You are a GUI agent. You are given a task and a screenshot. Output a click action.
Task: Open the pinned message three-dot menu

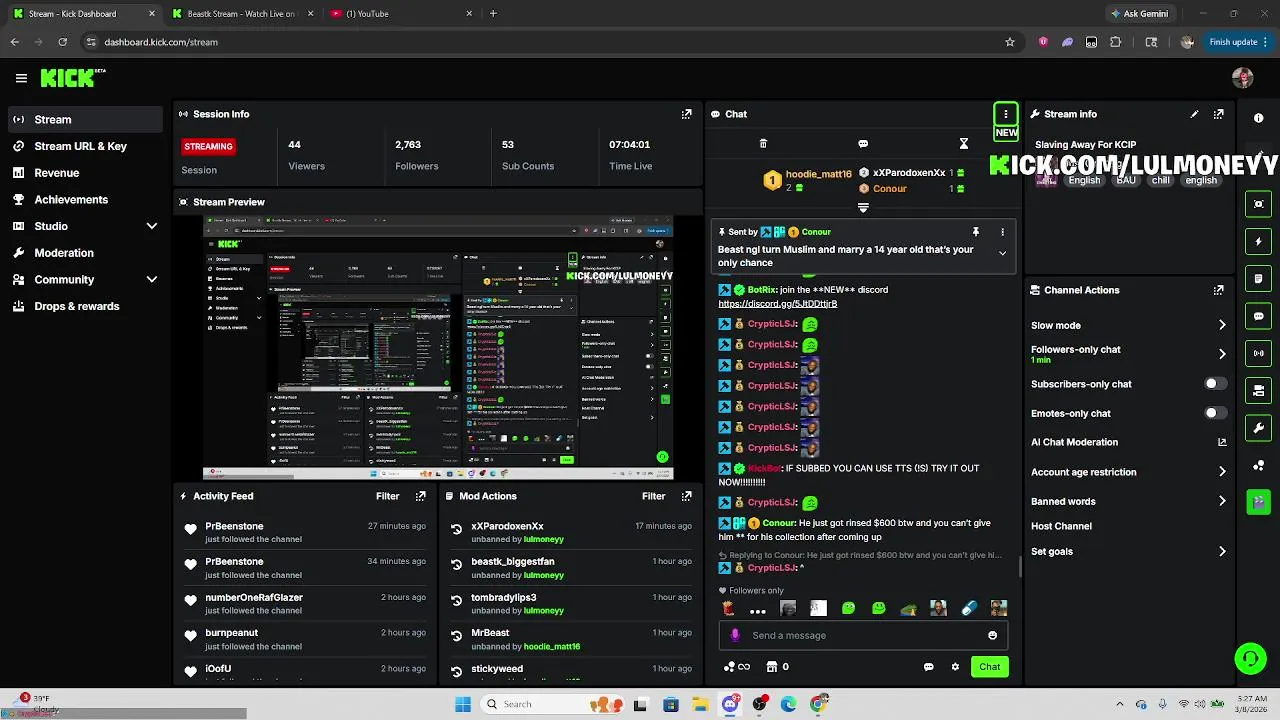1002,232
